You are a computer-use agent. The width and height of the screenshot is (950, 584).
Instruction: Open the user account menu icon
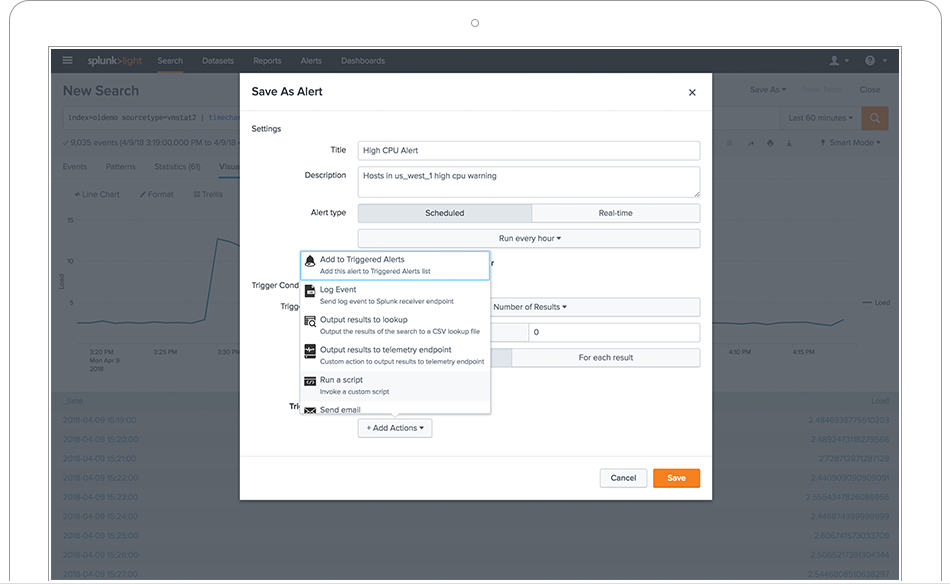(x=839, y=60)
